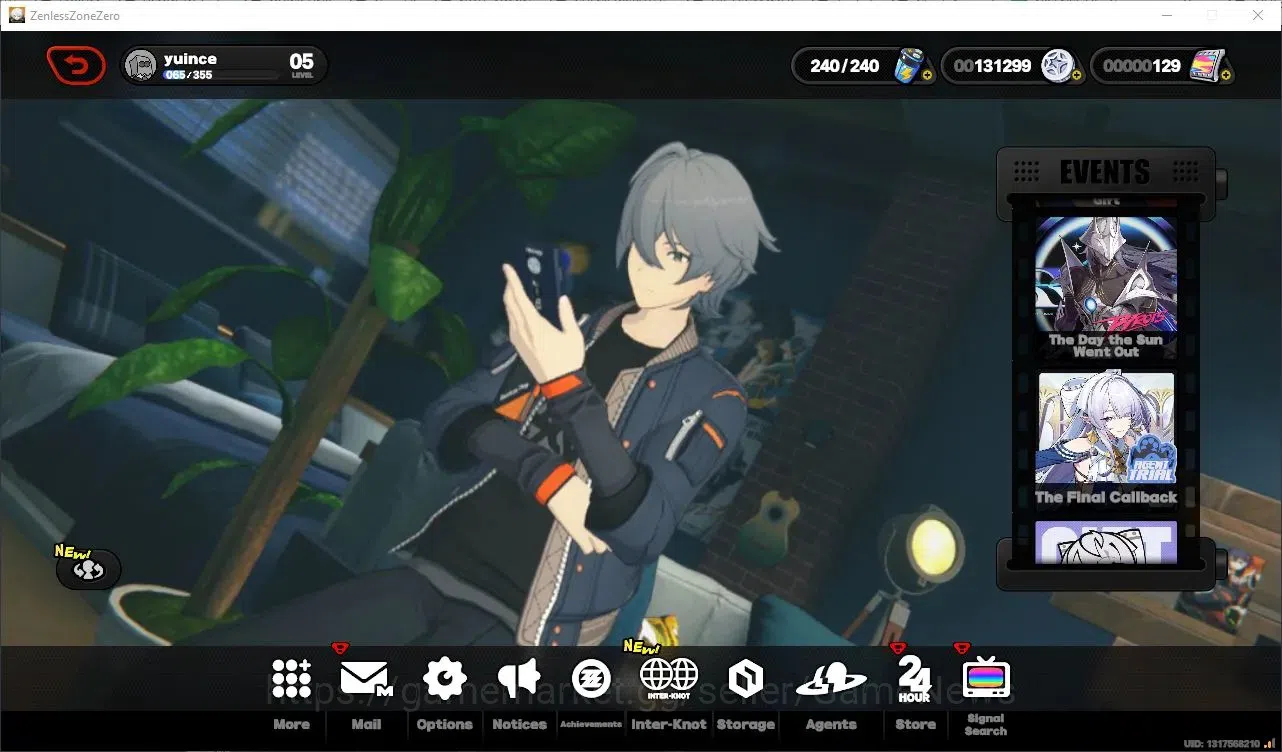
Task: Close the ZenlessZoneZero window
Action: [x=1258, y=15]
